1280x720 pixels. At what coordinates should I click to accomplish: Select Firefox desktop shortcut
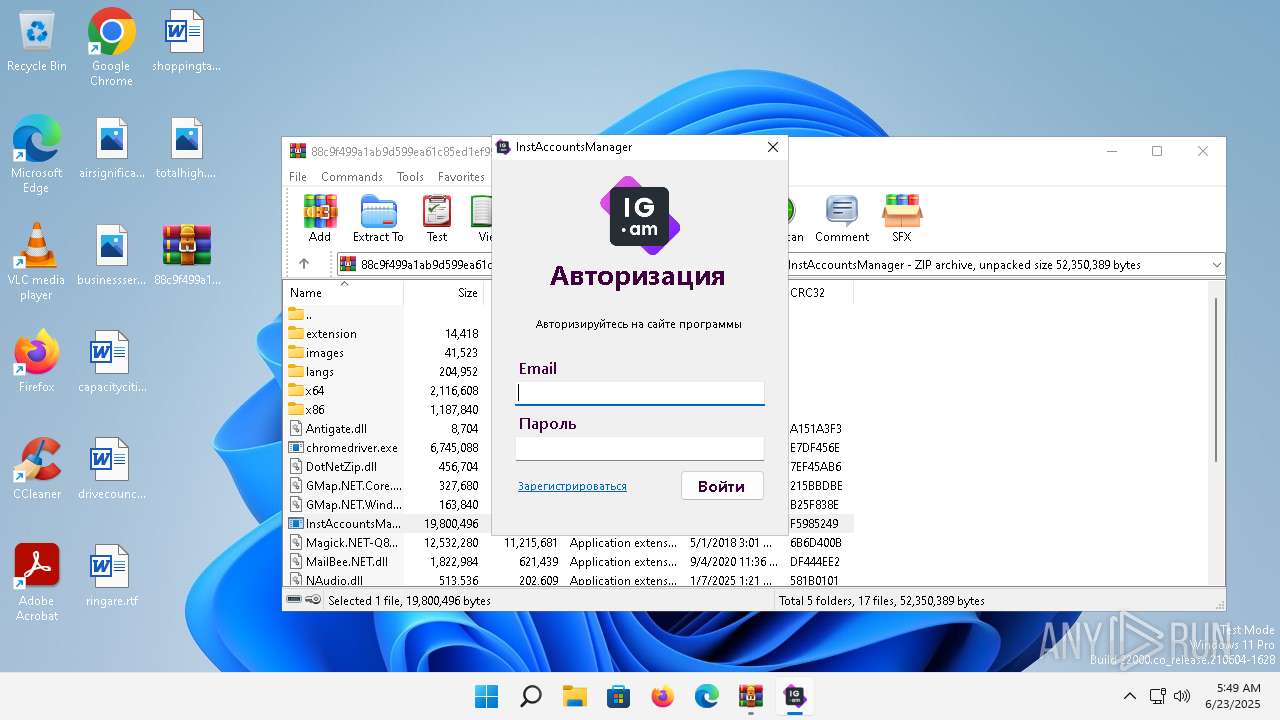click(x=37, y=362)
